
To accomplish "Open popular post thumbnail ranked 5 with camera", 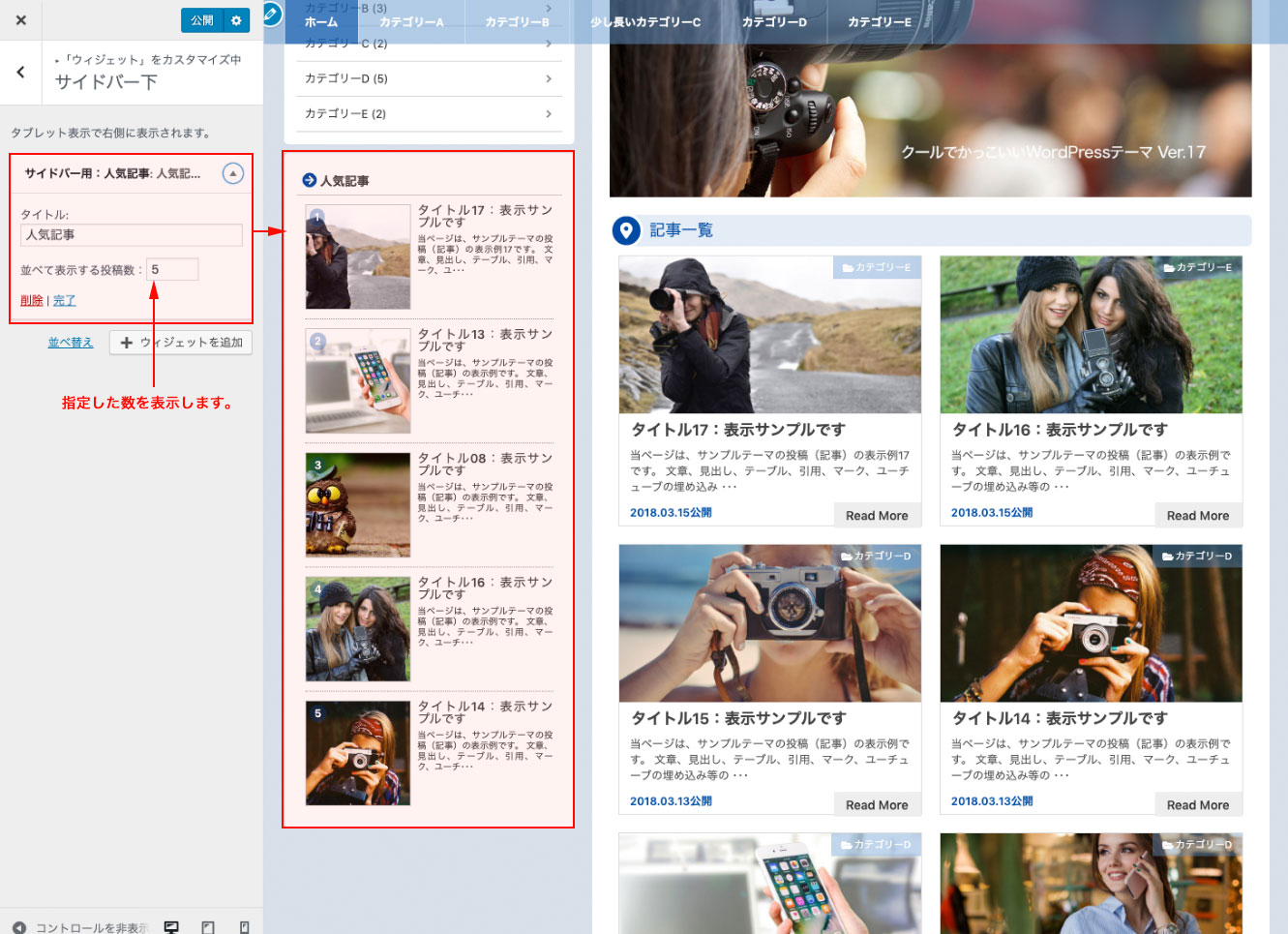I will point(358,753).
